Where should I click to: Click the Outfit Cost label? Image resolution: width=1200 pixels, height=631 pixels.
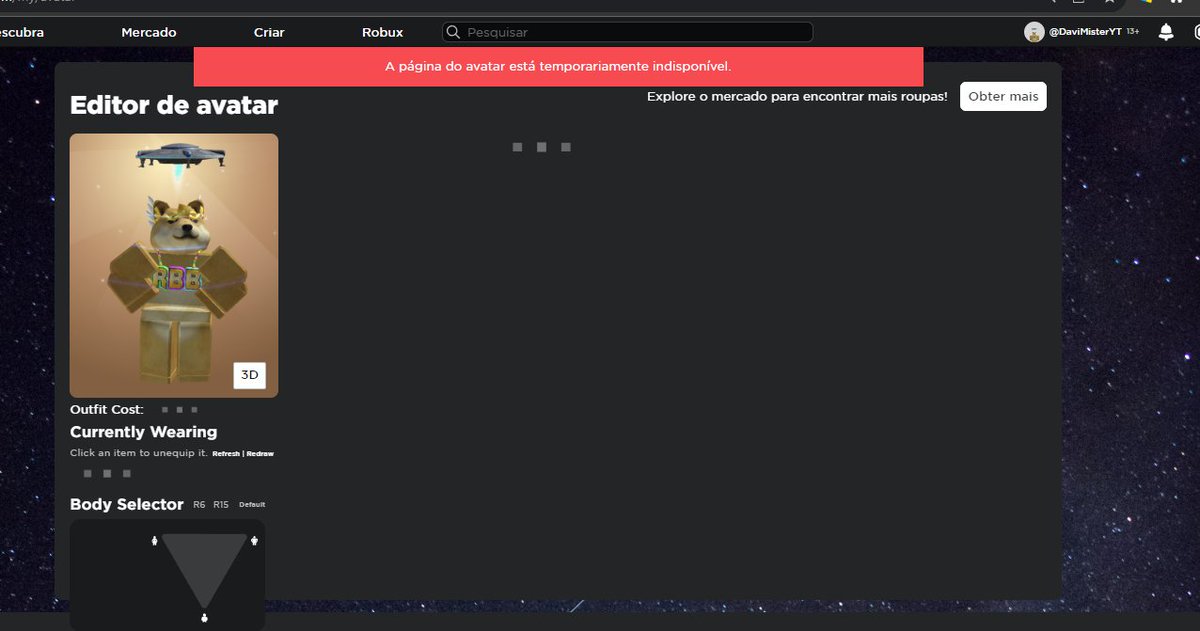pyautogui.click(x=107, y=409)
